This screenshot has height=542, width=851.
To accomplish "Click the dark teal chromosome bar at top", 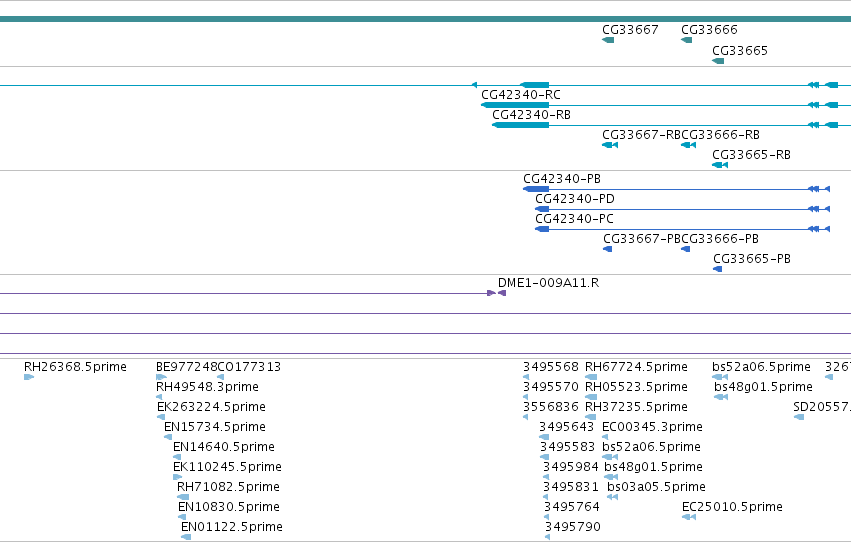I will [x=426, y=20].
